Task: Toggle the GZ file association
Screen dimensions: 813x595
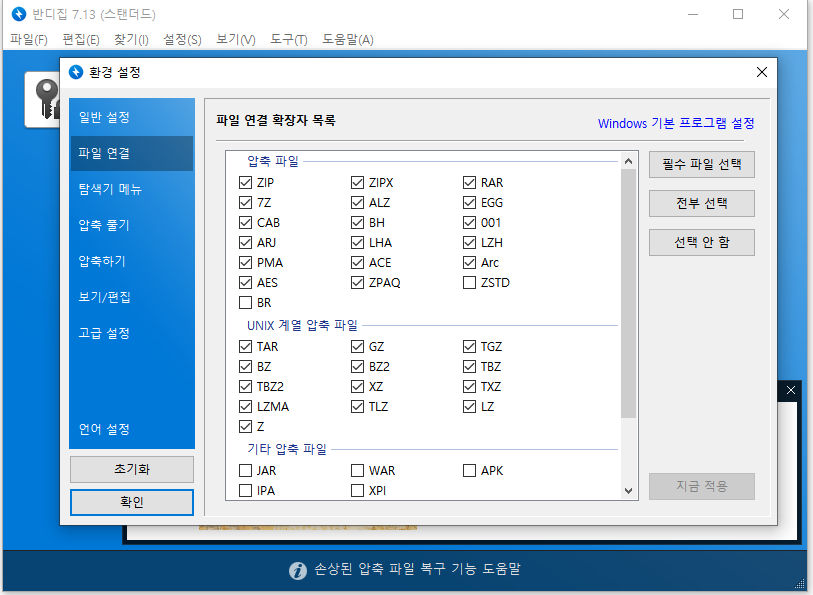Action: tap(357, 346)
